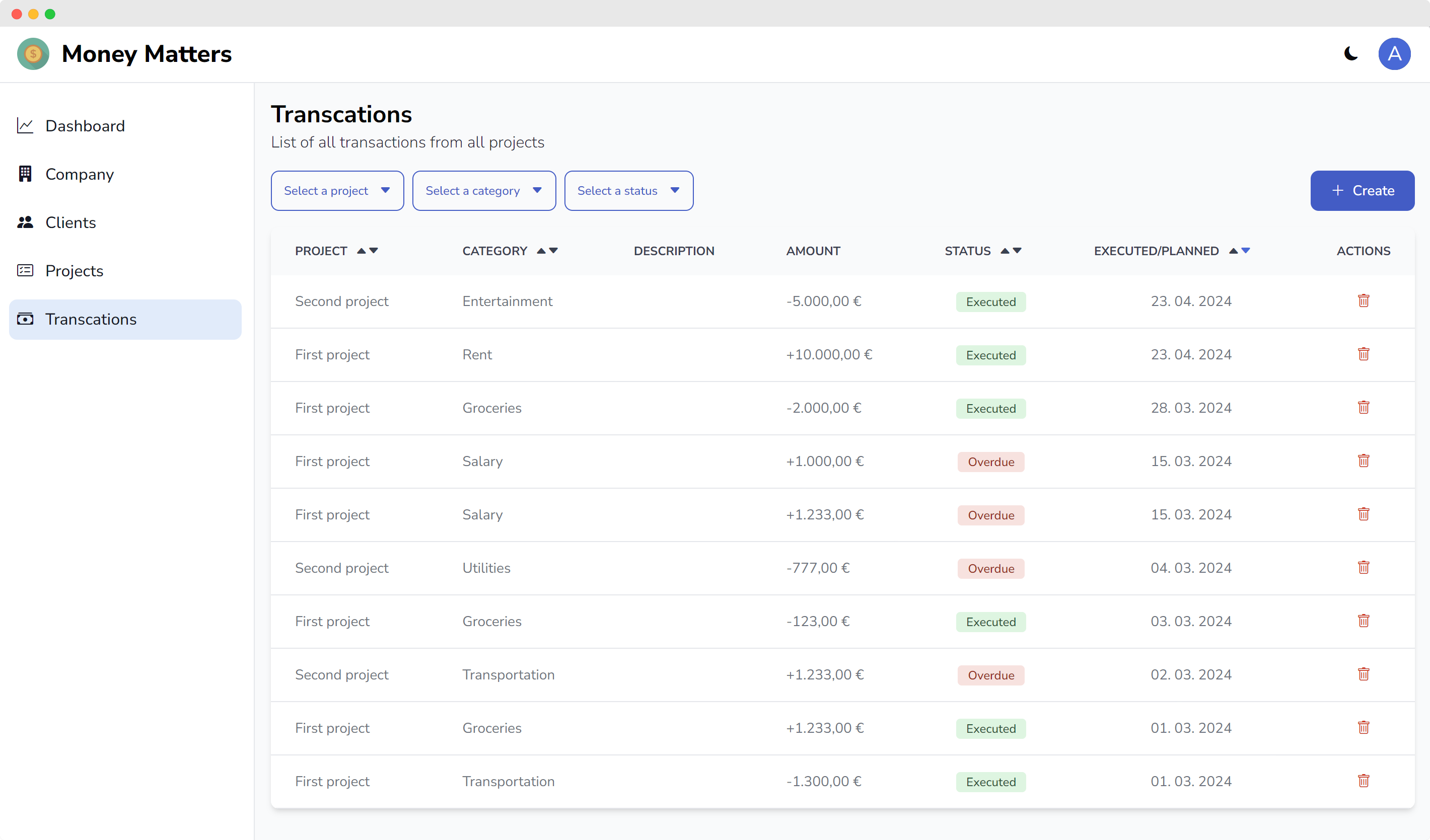Image resolution: width=1430 pixels, height=840 pixels.
Task: Toggle dark mode with moon icon
Action: tap(1350, 54)
